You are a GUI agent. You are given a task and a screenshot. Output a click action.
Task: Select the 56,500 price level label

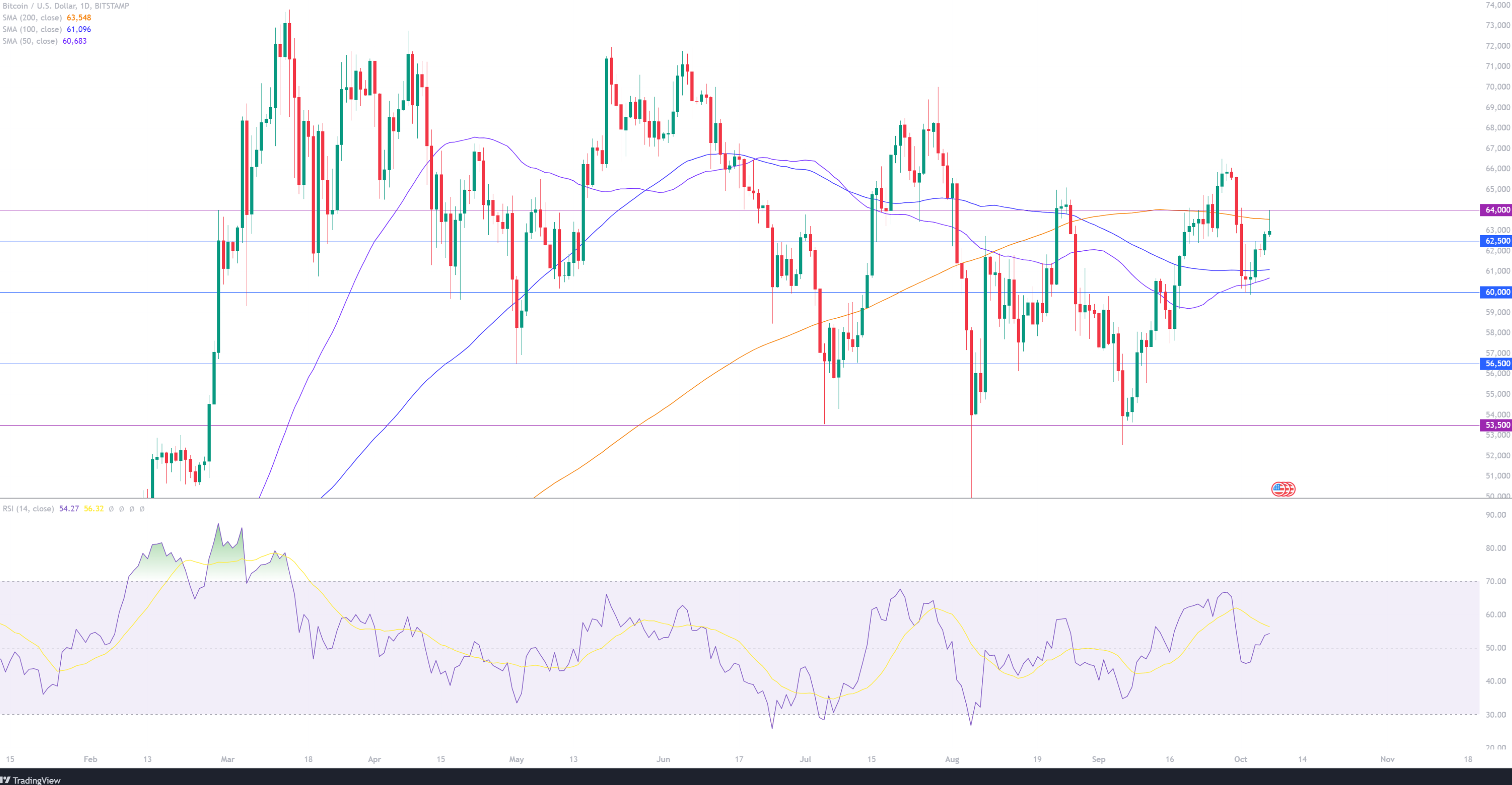point(1497,363)
